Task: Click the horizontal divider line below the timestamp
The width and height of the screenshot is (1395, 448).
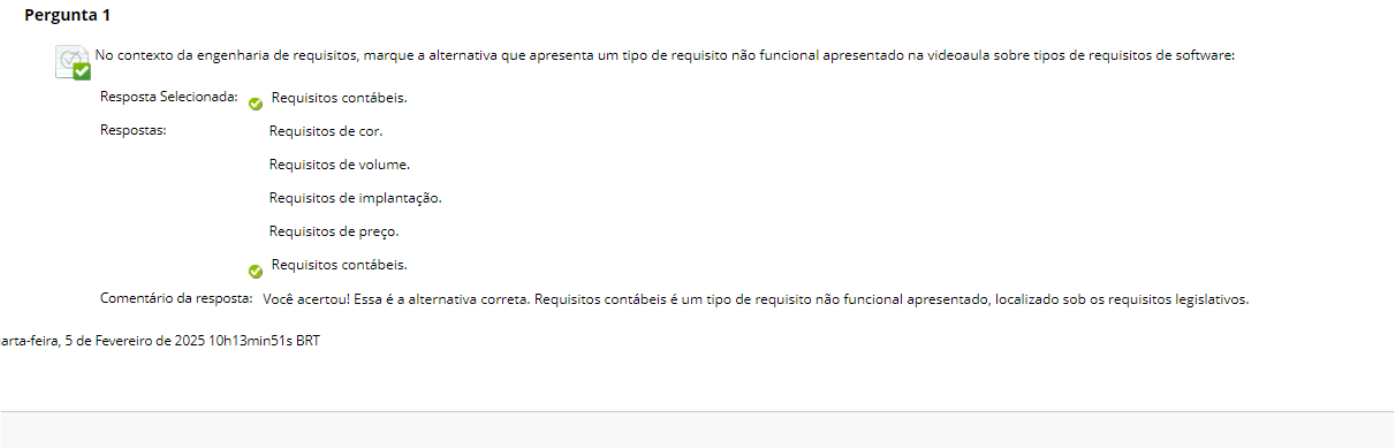Action: [x=697, y=411]
